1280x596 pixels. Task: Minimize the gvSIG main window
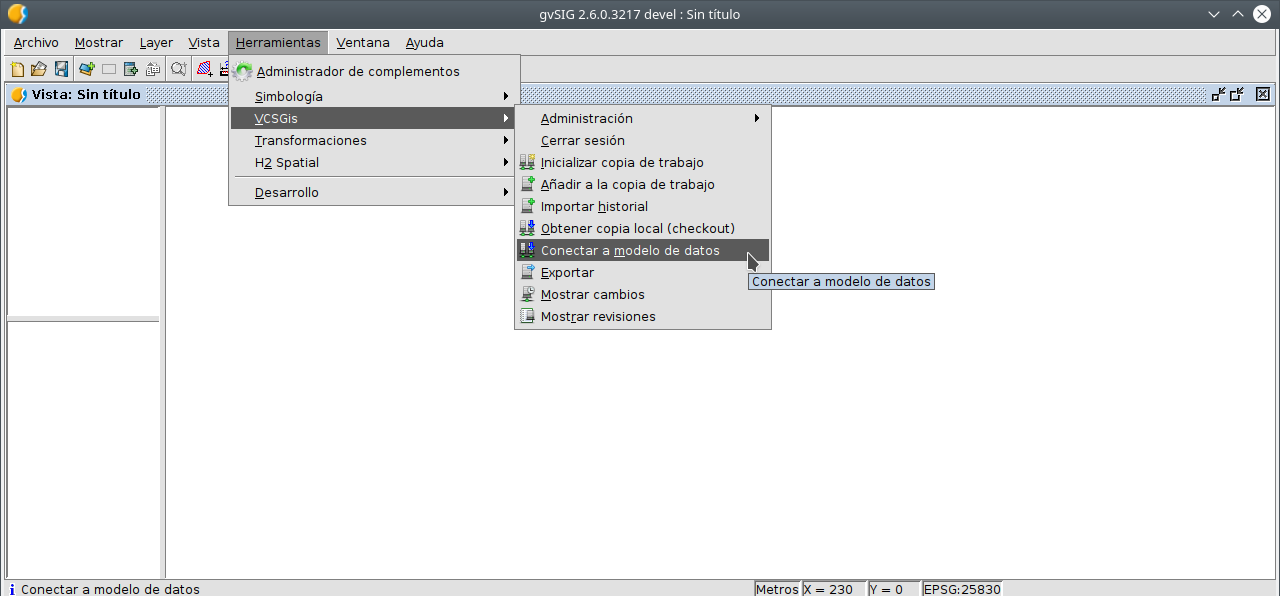tap(1214, 14)
